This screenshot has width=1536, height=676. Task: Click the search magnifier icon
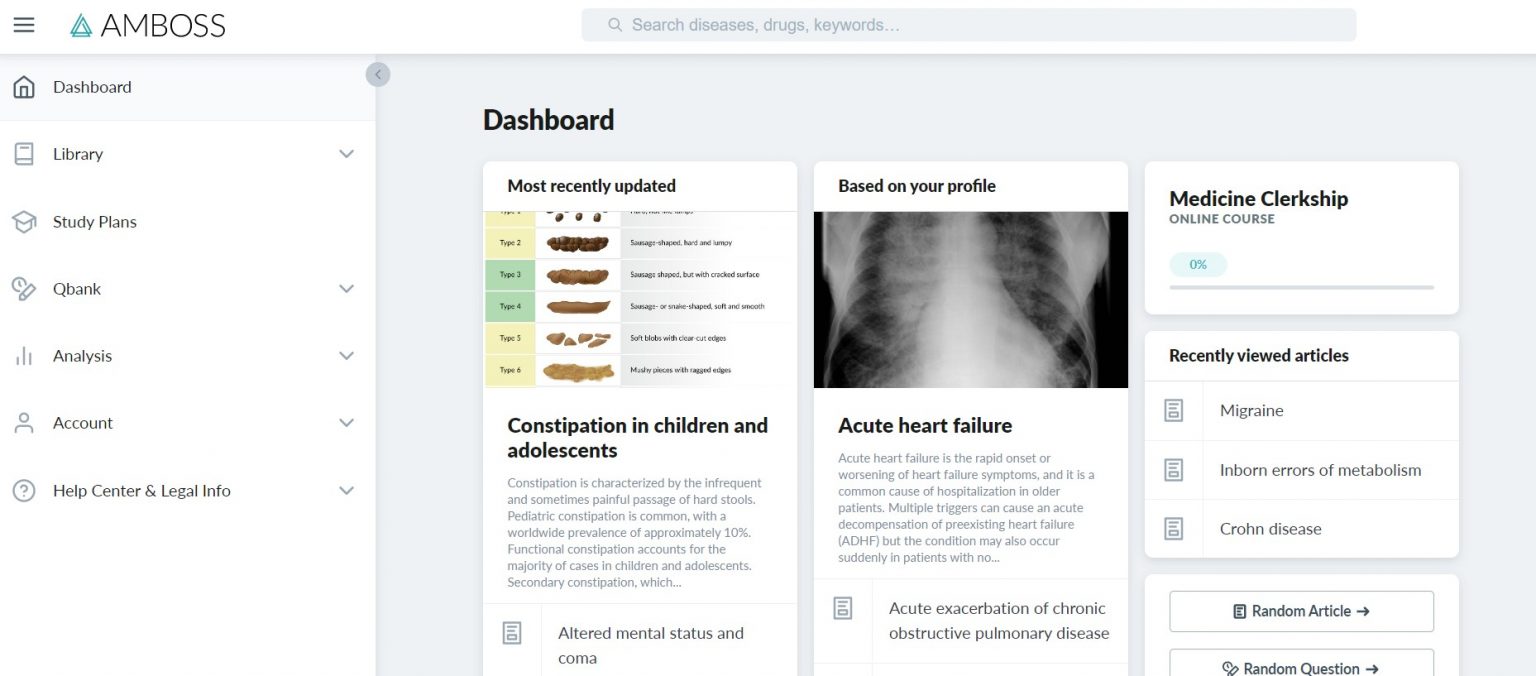pos(614,24)
